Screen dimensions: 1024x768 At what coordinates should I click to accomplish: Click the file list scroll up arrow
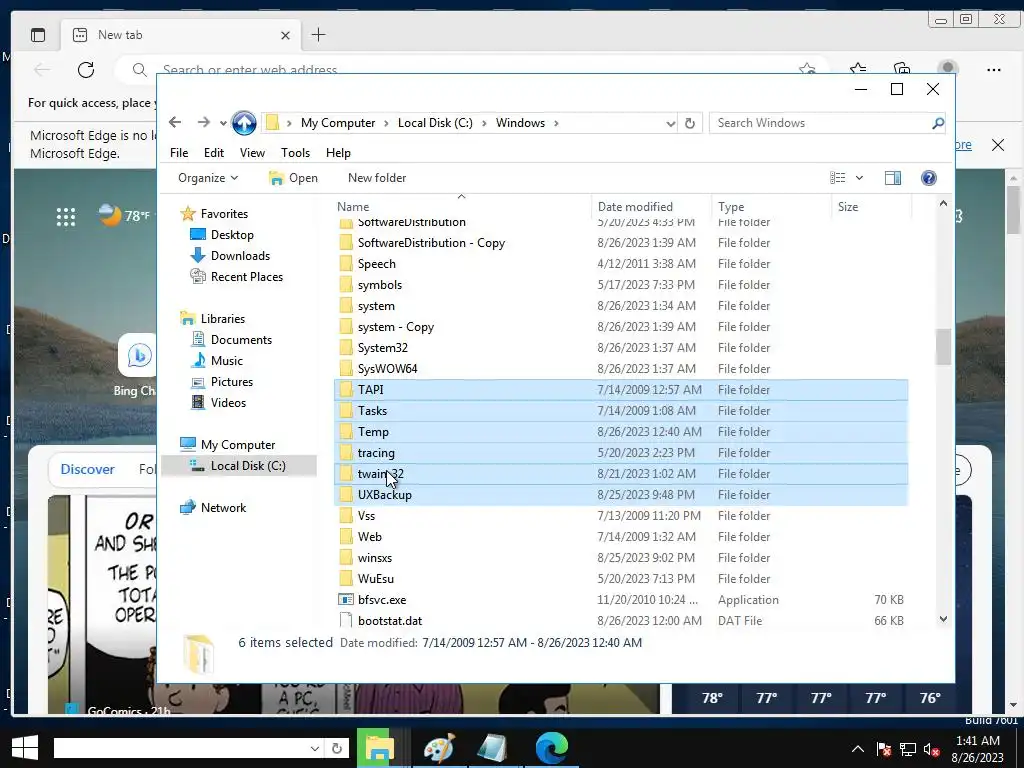(943, 204)
